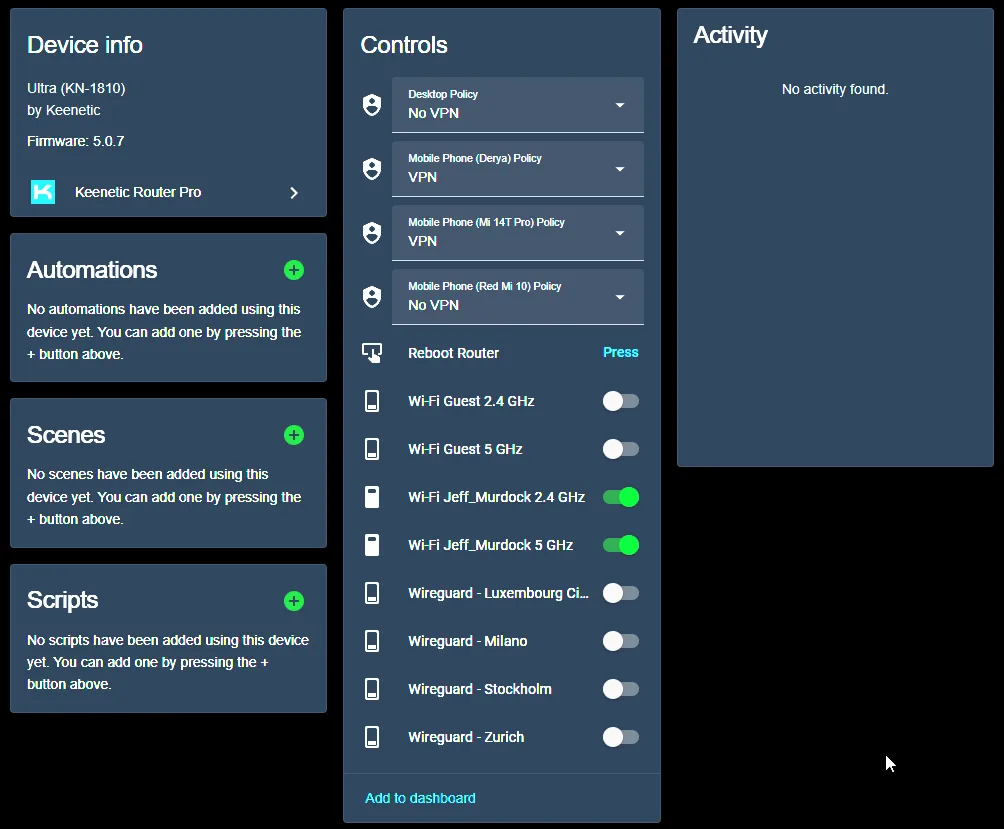
Task: Open the Desktop Policy dropdown
Action: [517, 105]
